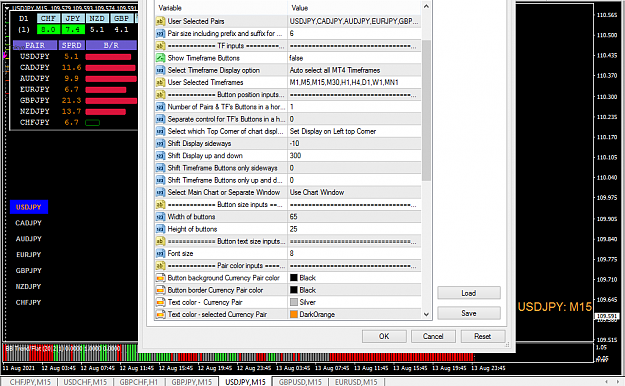Click icon beside Select which Top Corner
The width and height of the screenshot is (625, 386).
(x=160, y=131)
